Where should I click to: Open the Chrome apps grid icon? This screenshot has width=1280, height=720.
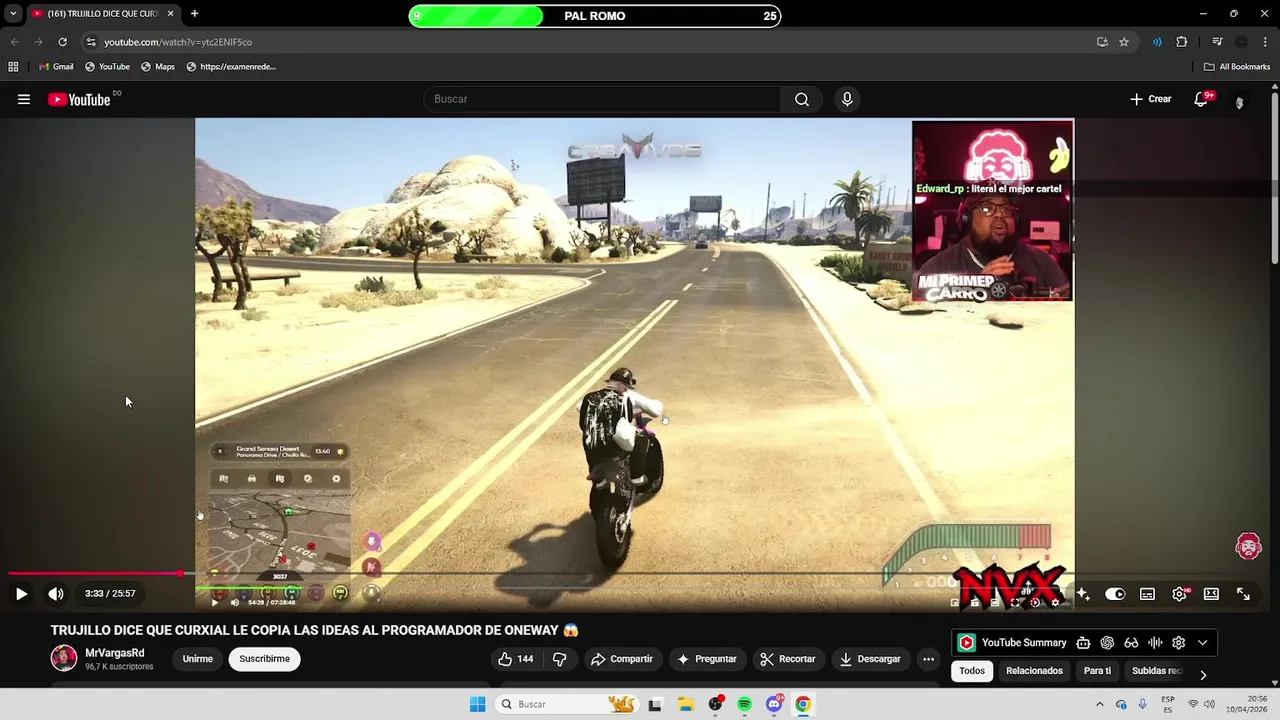pos(13,67)
